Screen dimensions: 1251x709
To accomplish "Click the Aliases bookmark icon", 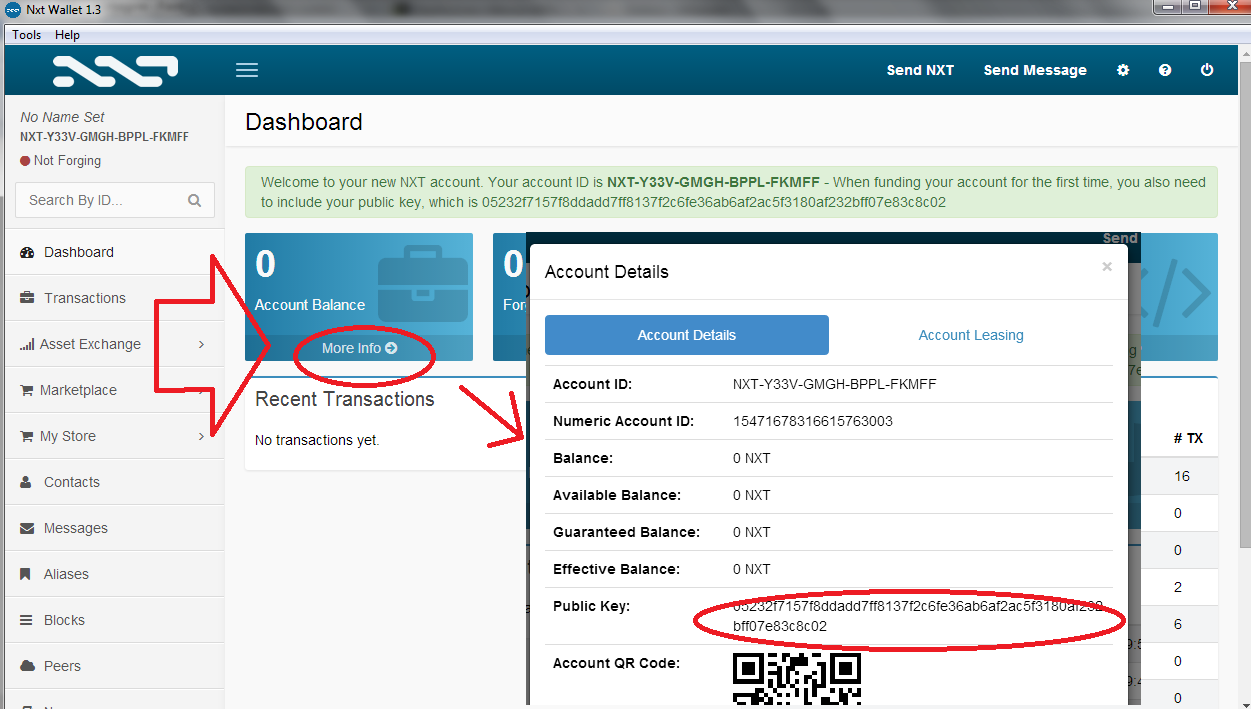I will click(x=25, y=574).
